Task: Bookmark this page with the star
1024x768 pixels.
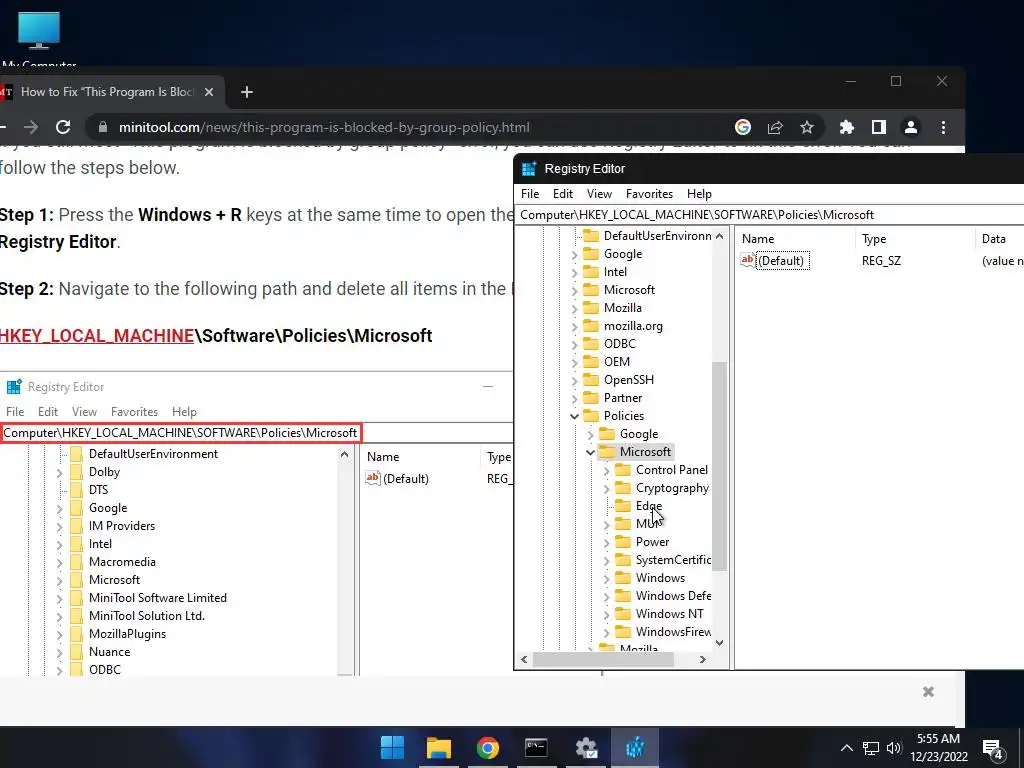Action: click(807, 127)
